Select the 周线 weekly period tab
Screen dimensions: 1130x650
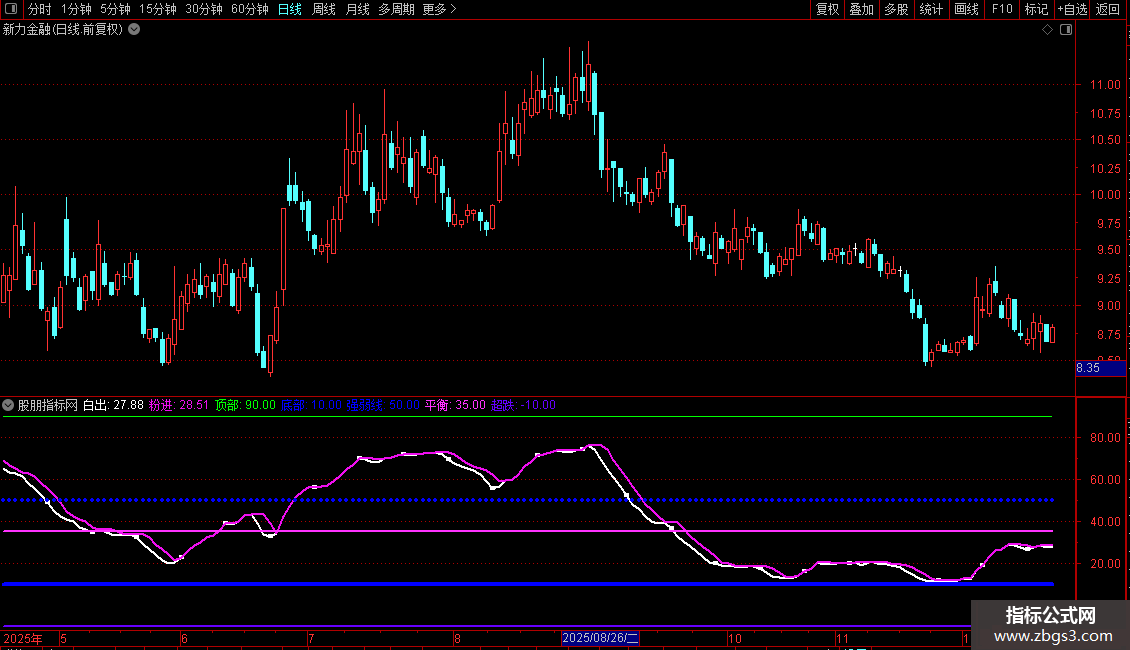tap(324, 10)
